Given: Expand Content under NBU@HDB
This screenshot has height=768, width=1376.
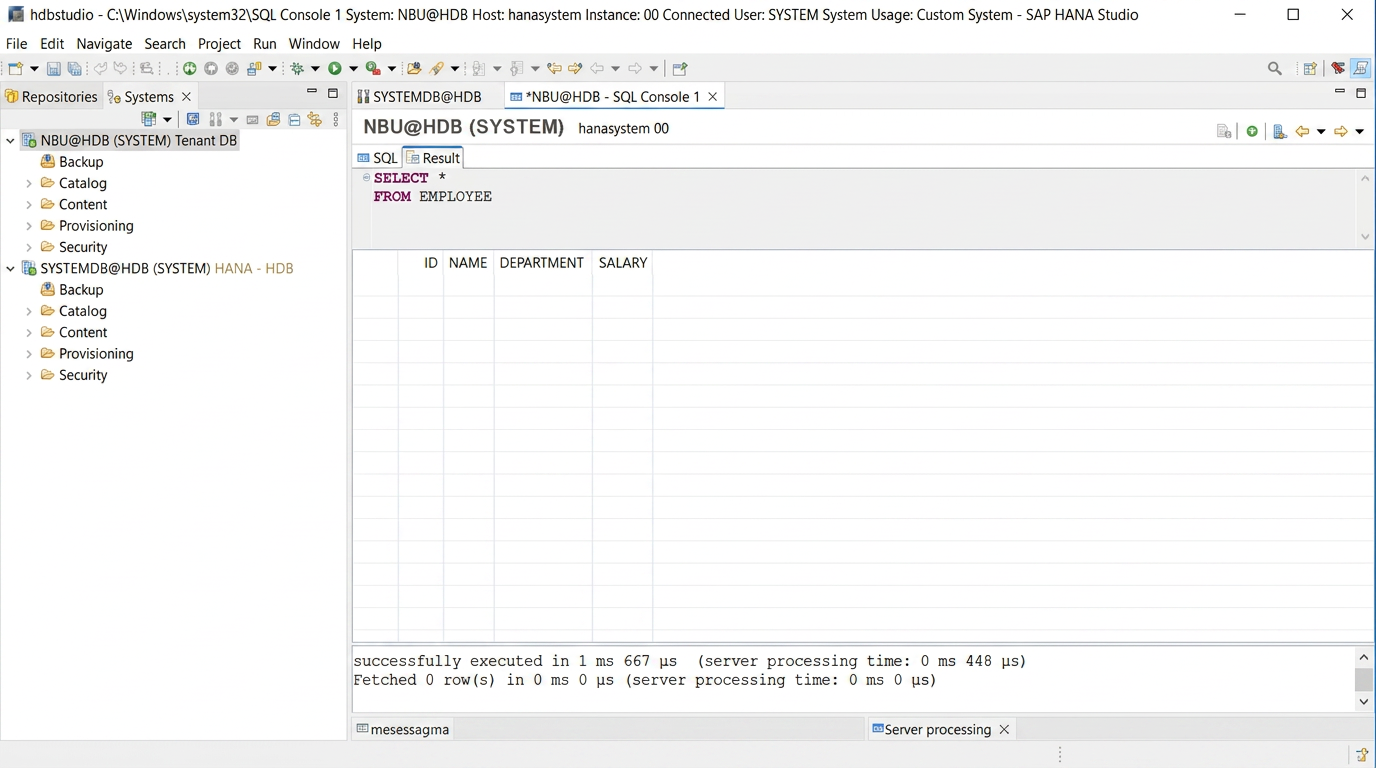Looking at the screenshot, I should click(x=29, y=205).
